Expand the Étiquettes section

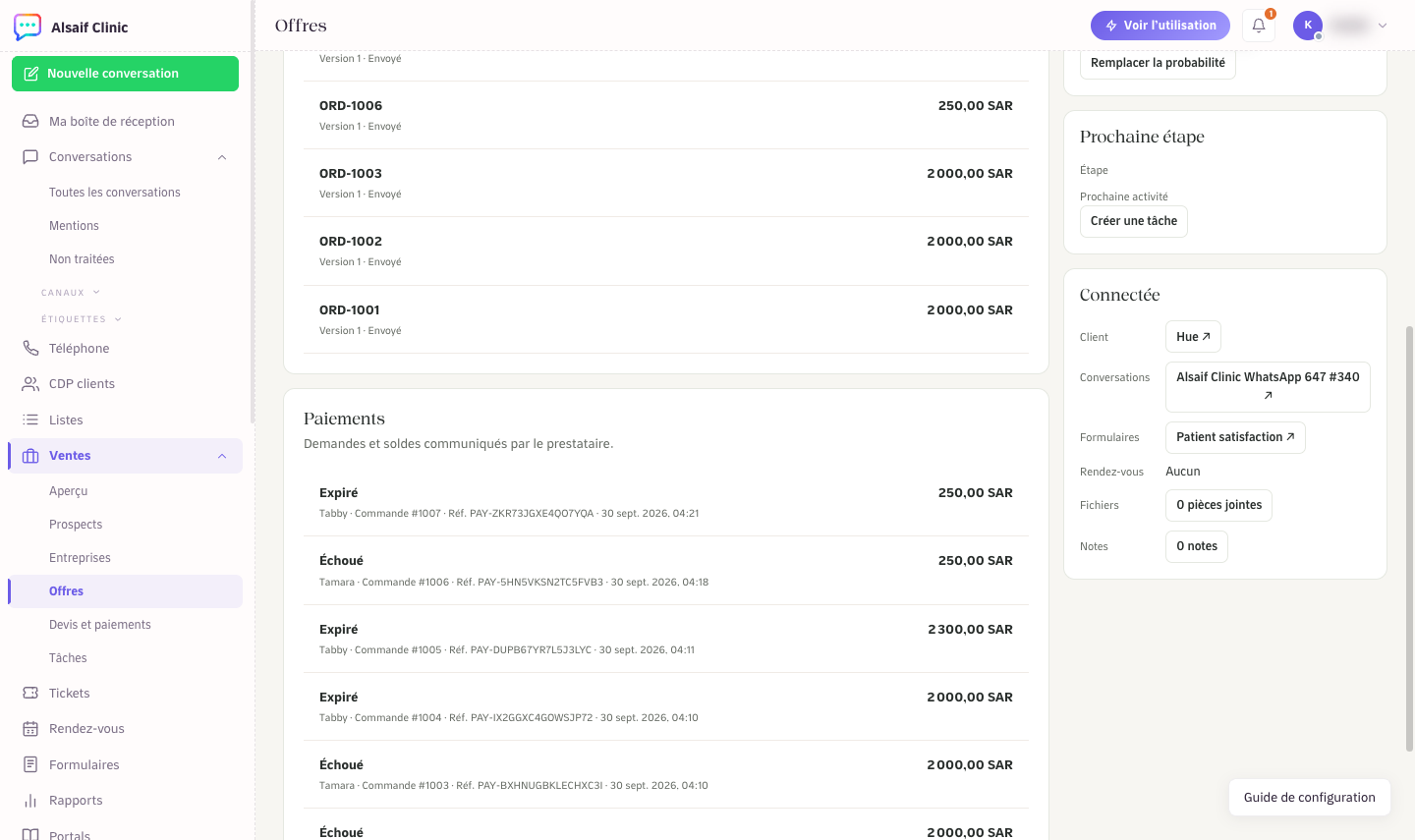tap(82, 319)
